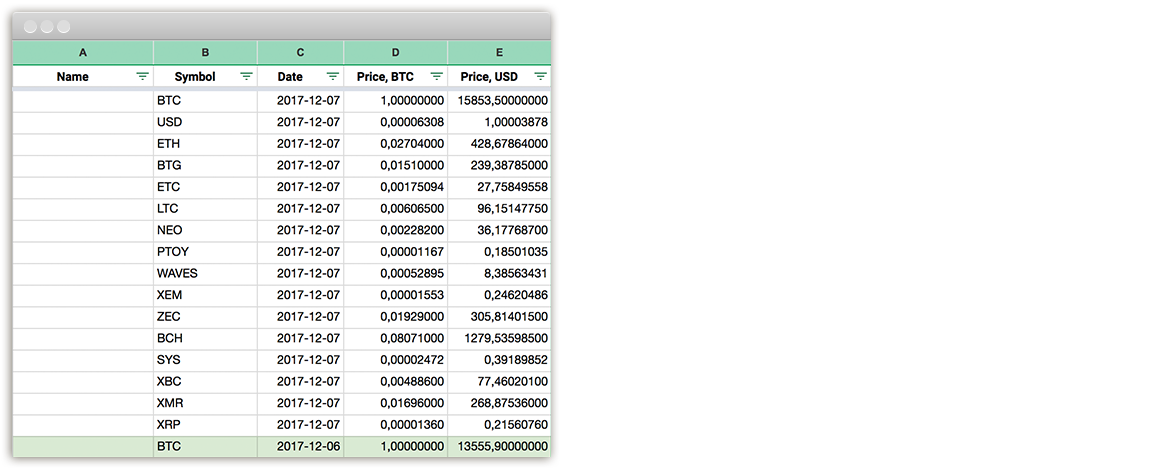Select the 0,02704000 BTC price cell
This screenshot has width=1172, height=473.
[x=395, y=143]
